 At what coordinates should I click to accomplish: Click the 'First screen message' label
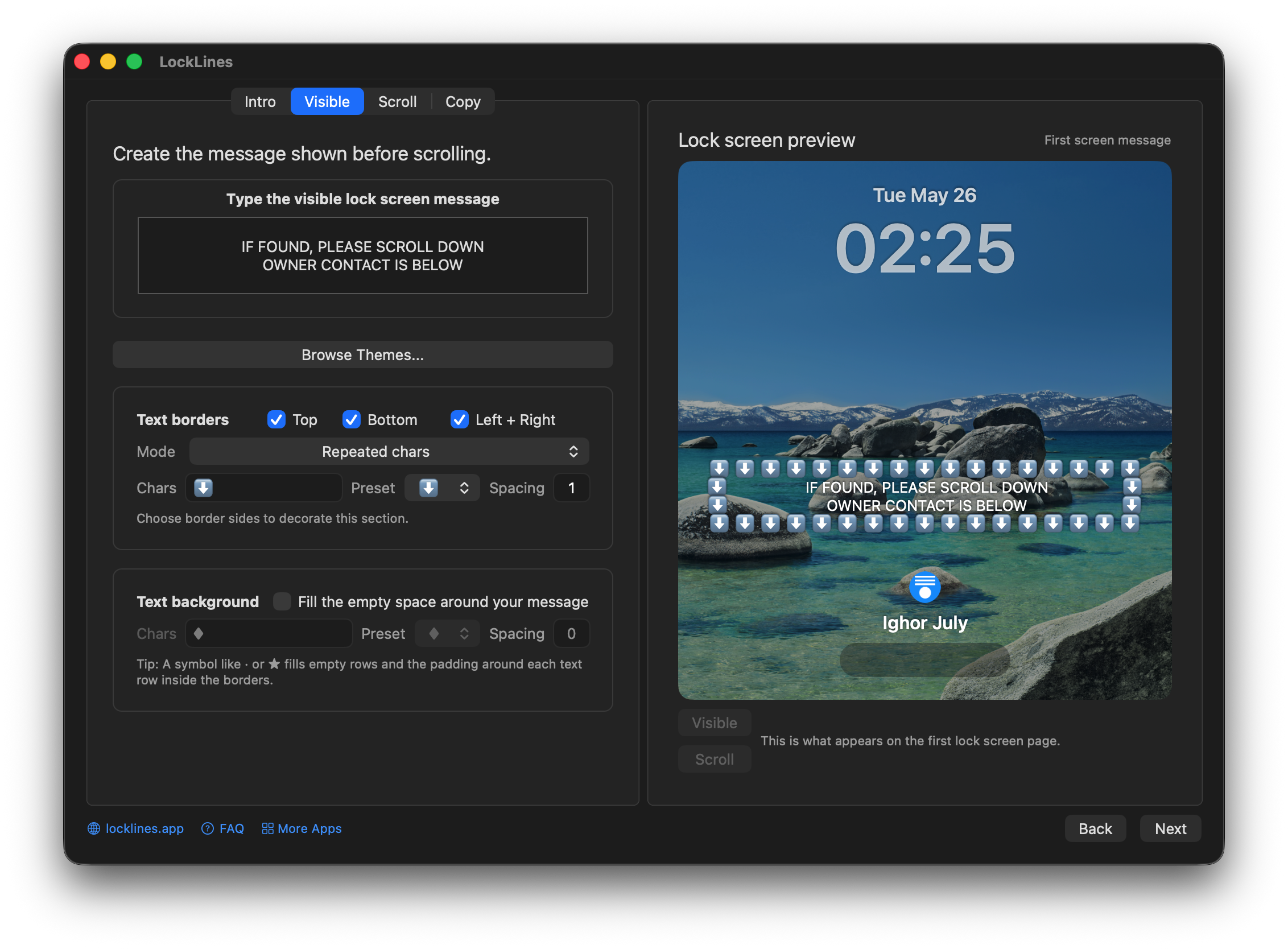(1107, 140)
